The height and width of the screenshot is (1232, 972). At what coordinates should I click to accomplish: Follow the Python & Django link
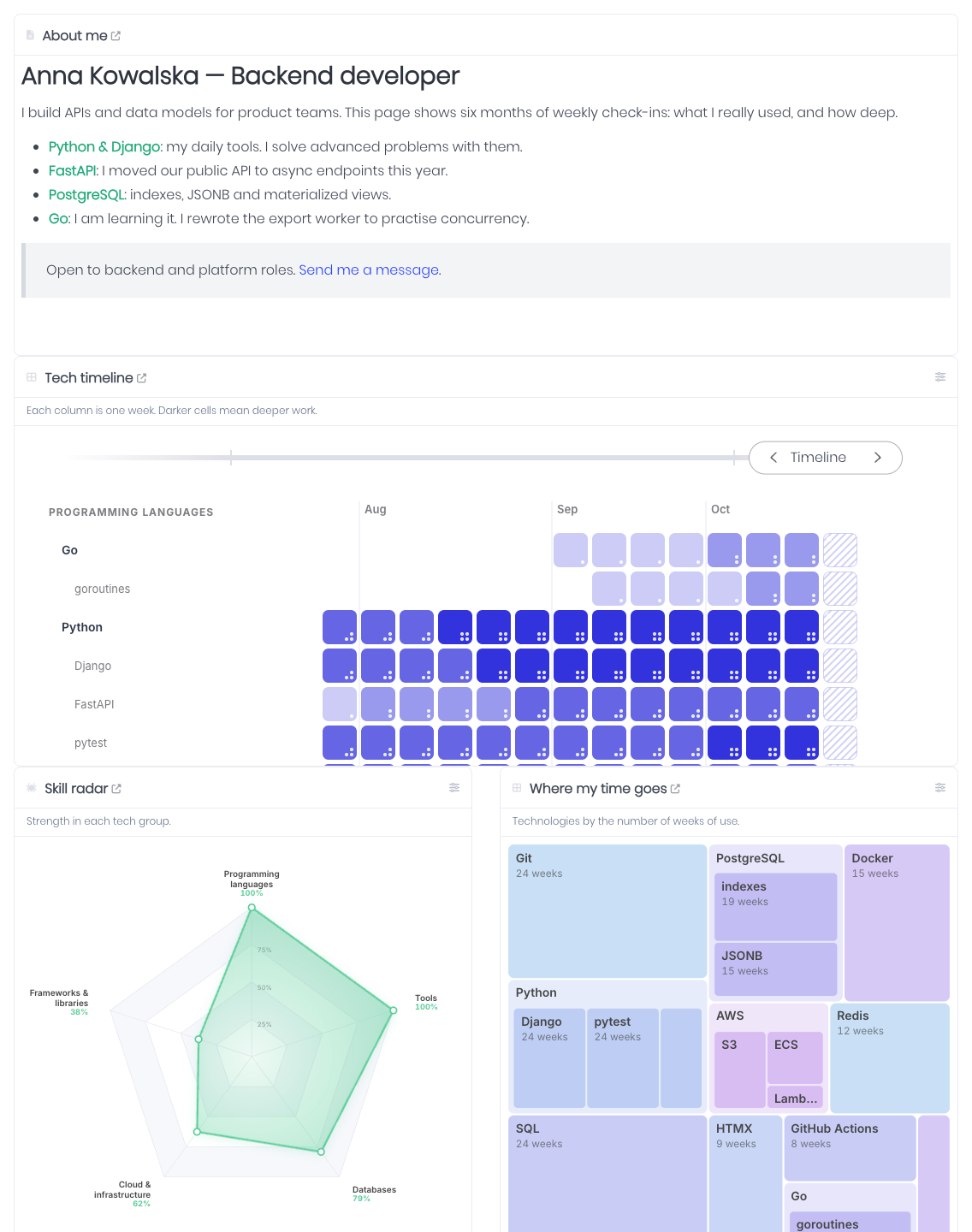104,147
